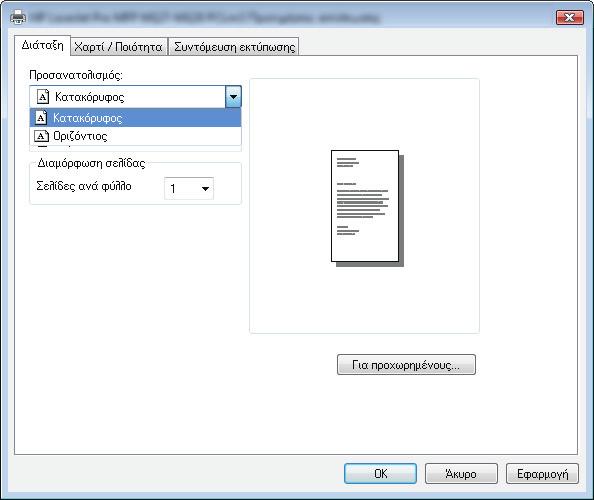
Task: Confirm settings with the OK button
Action: (x=380, y=473)
